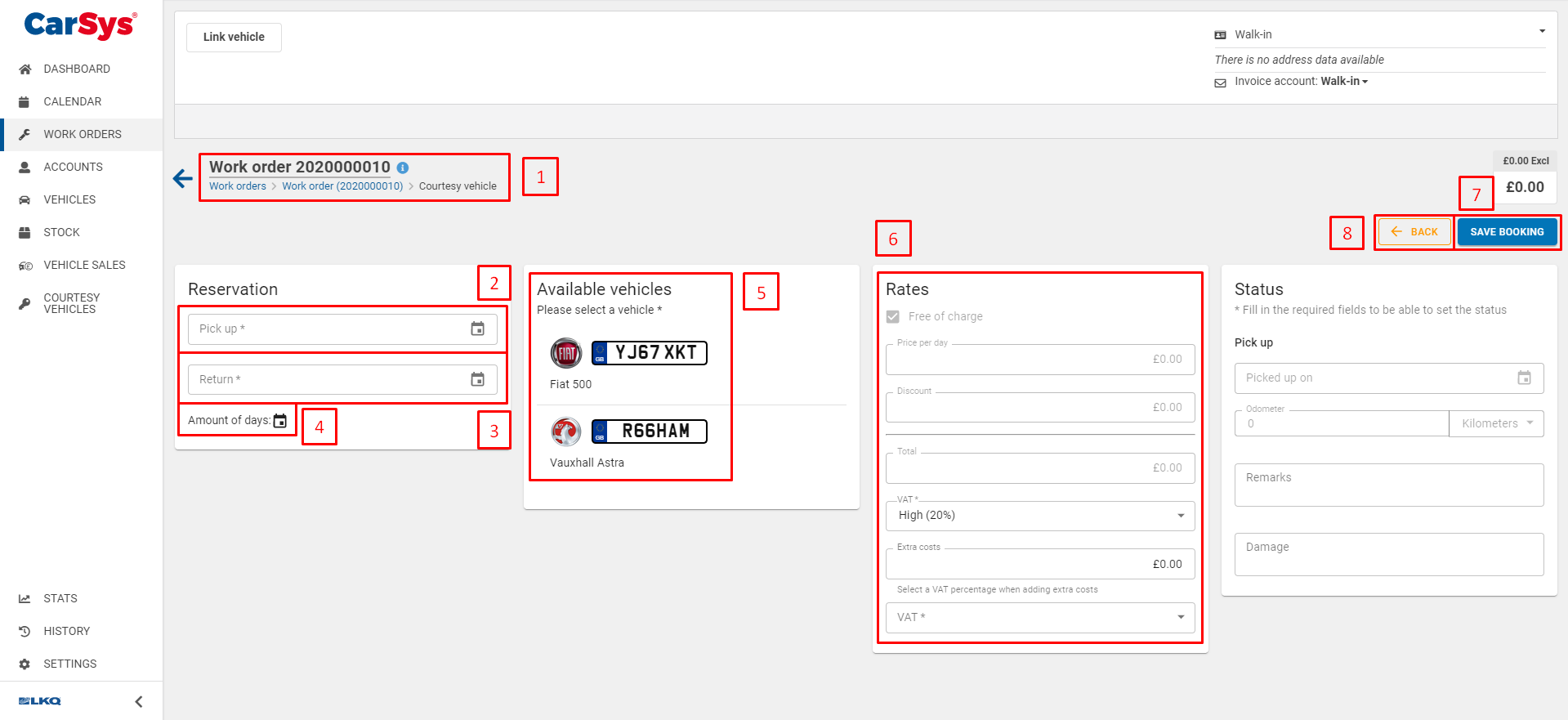The image size is (1568, 720).
Task: Click the Stock sidebar icon
Action: click(x=25, y=232)
